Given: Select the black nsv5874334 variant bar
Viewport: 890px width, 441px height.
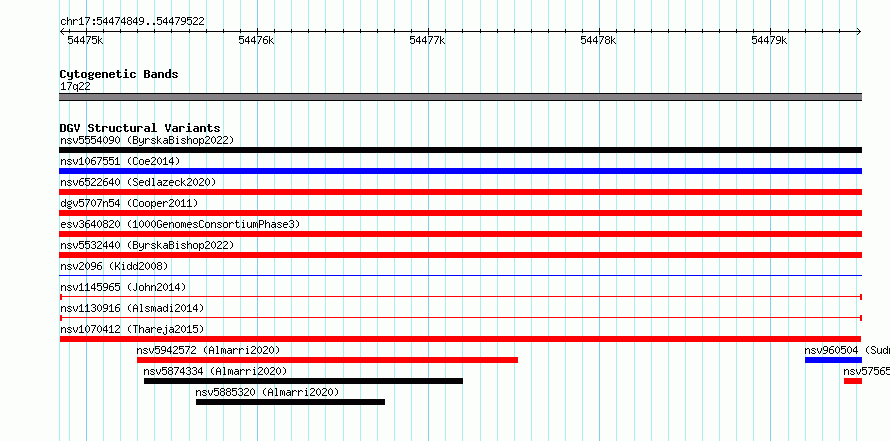Looking at the screenshot, I should click(x=303, y=381).
